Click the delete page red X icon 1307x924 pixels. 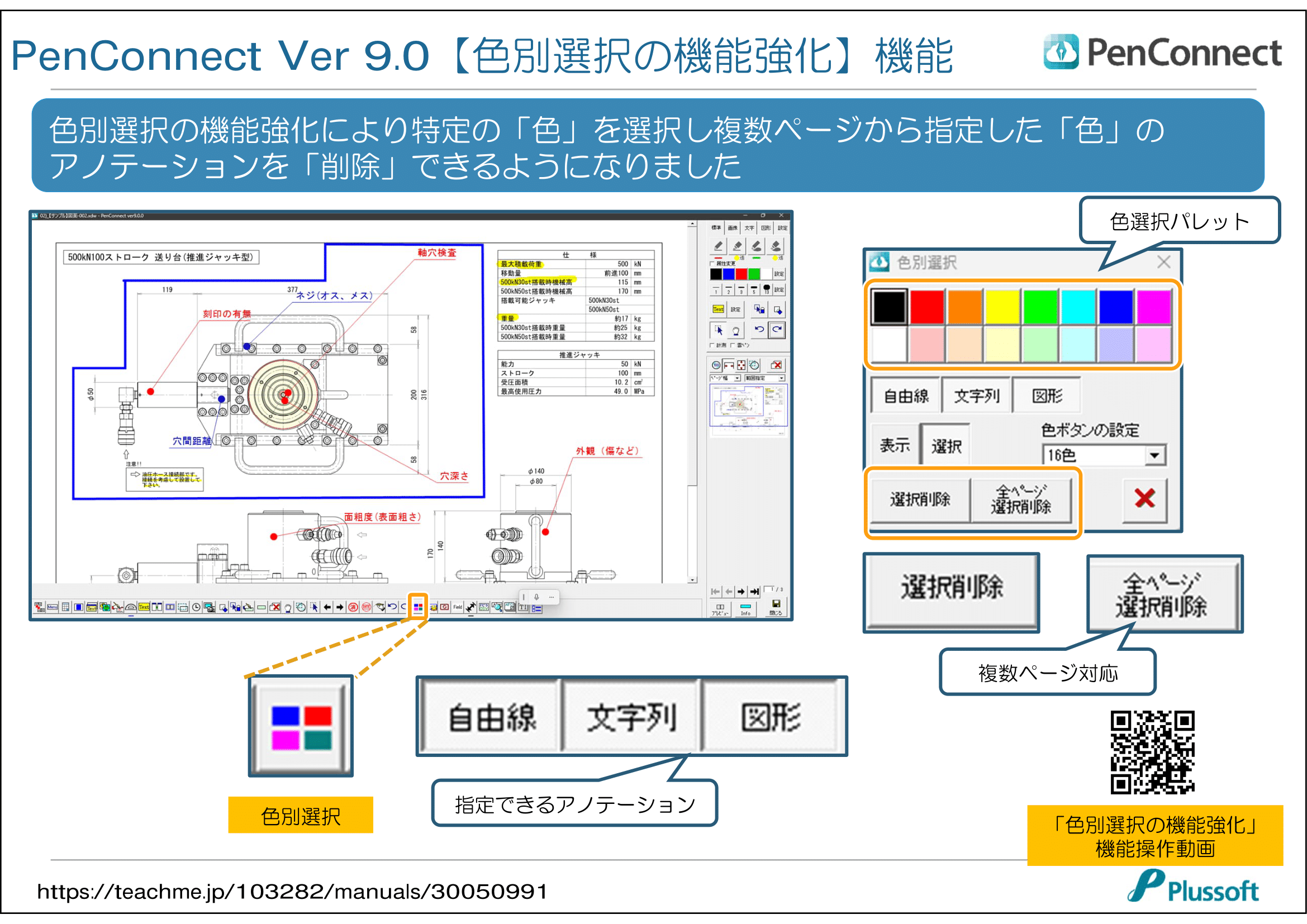click(x=777, y=365)
